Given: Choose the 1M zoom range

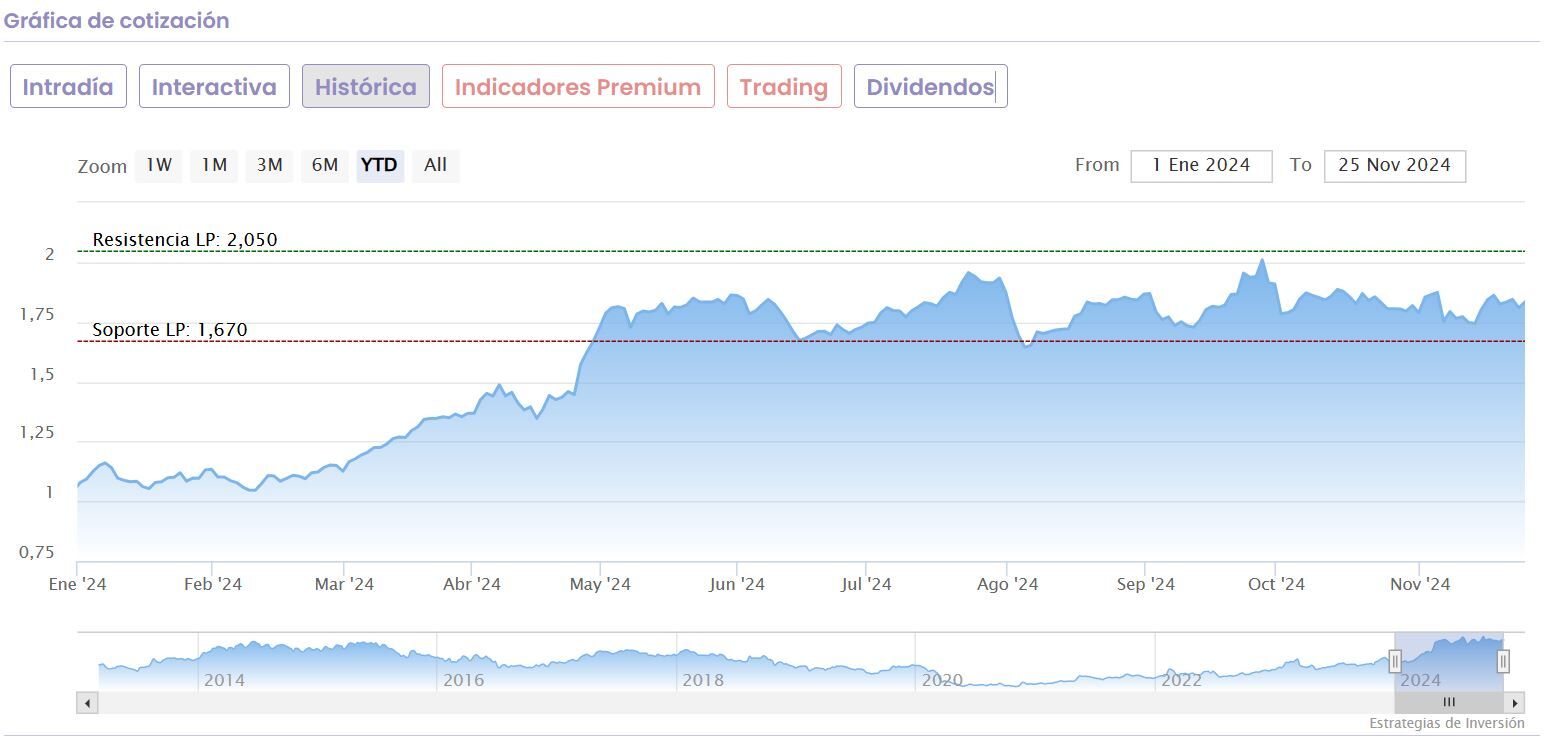Looking at the screenshot, I should pos(214,165).
